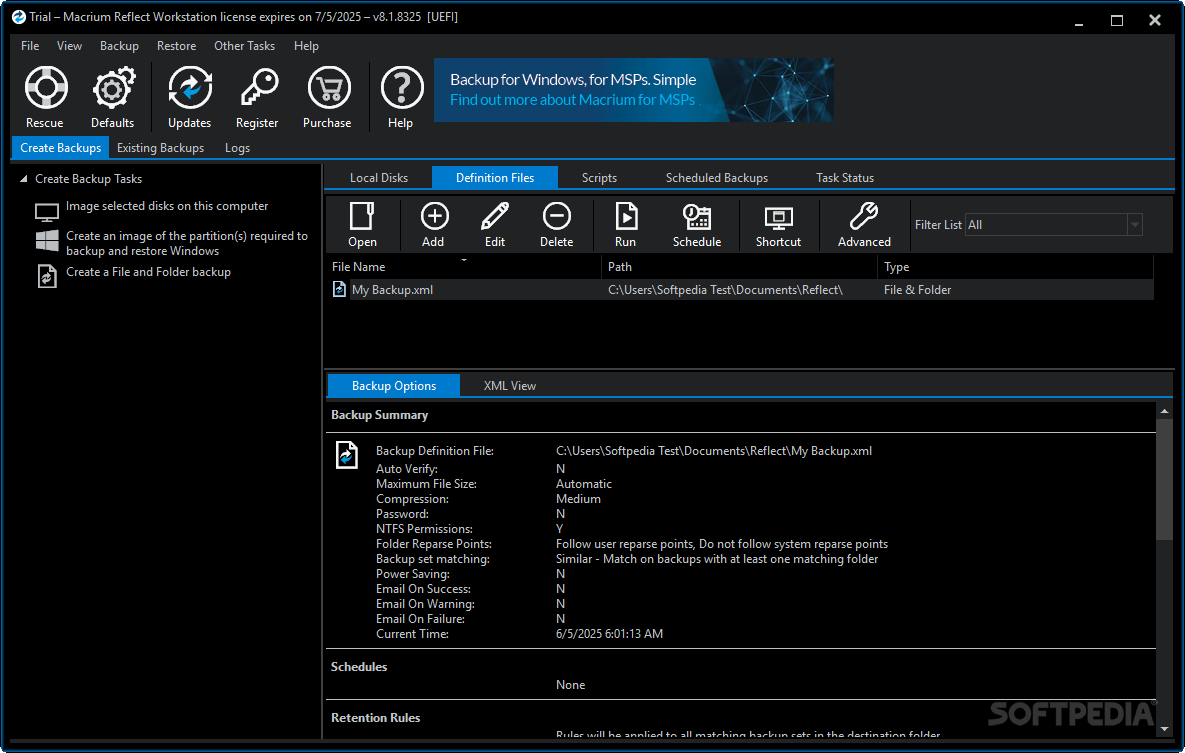1185x753 pixels.
Task: Edit the selected definition file
Action: point(495,216)
